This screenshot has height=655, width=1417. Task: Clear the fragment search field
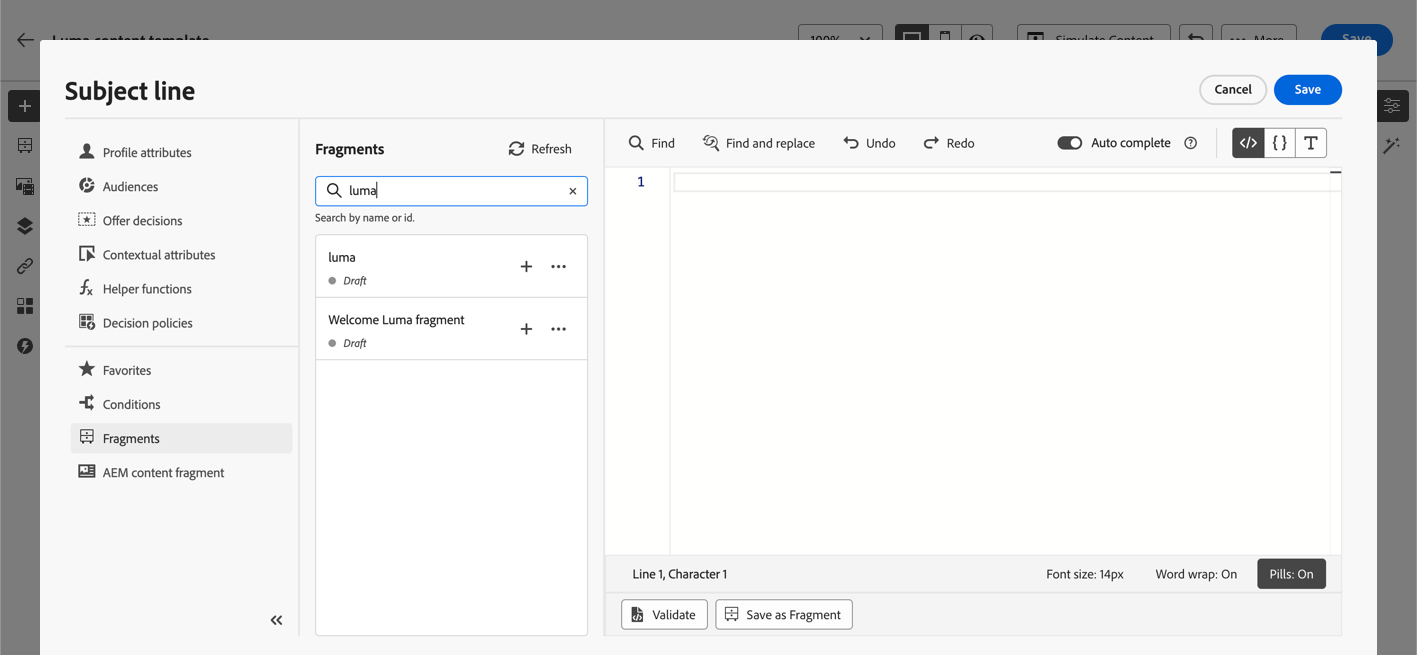point(573,191)
